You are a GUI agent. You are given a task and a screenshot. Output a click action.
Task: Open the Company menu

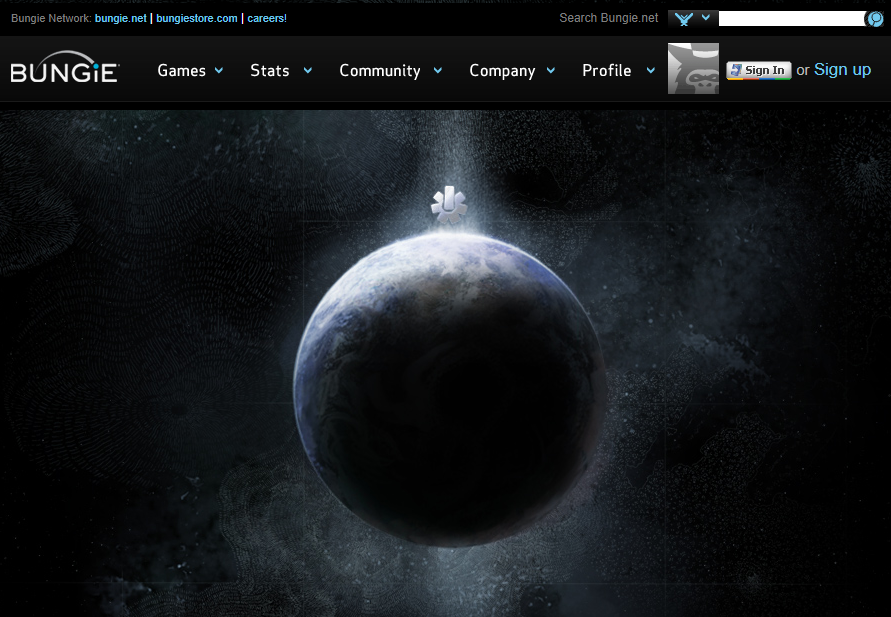[502, 71]
